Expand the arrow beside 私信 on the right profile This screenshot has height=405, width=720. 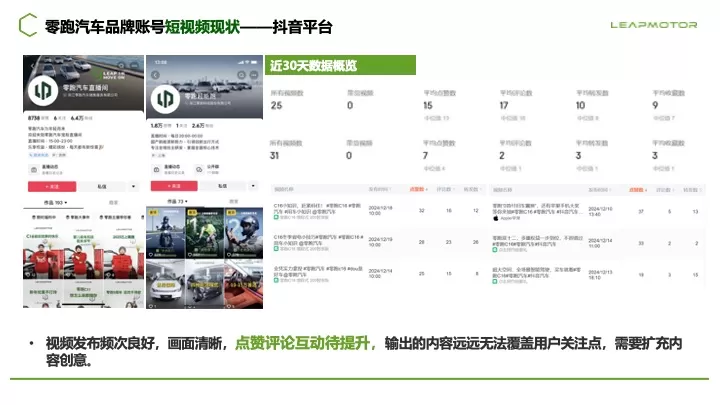tap(253, 186)
